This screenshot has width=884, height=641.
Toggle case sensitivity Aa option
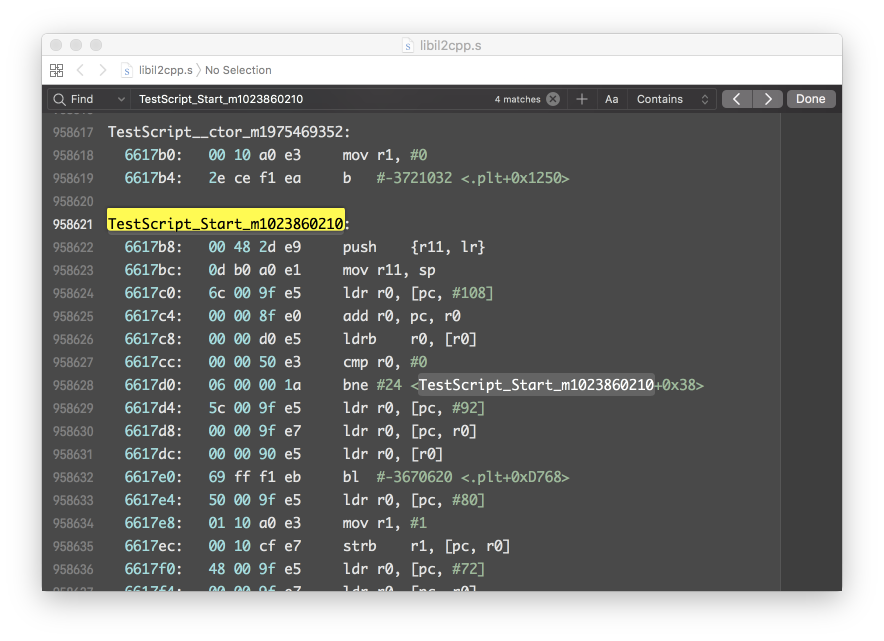pyautogui.click(x=612, y=99)
